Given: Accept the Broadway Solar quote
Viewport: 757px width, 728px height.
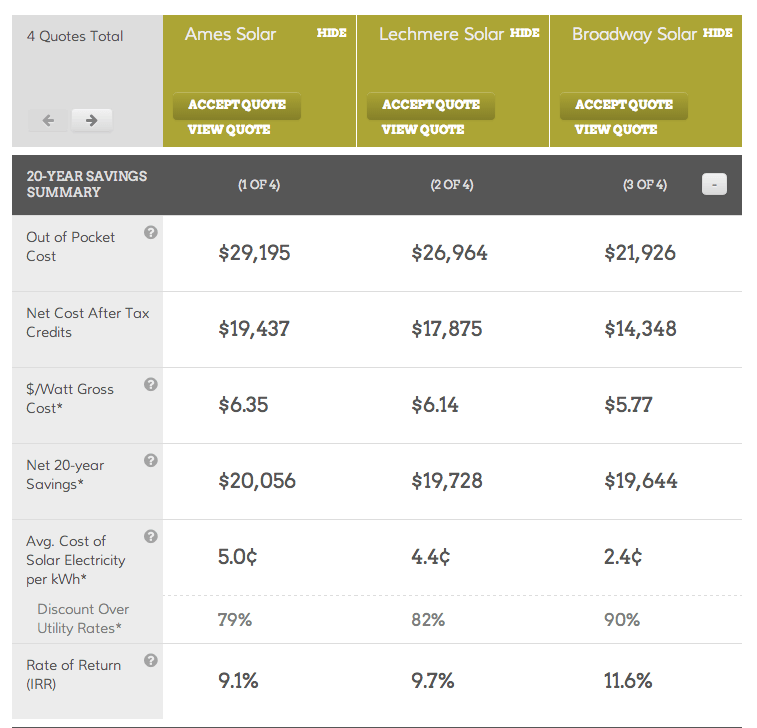Looking at the screenshot, I should pyautogui.click(x=623, y=105).
